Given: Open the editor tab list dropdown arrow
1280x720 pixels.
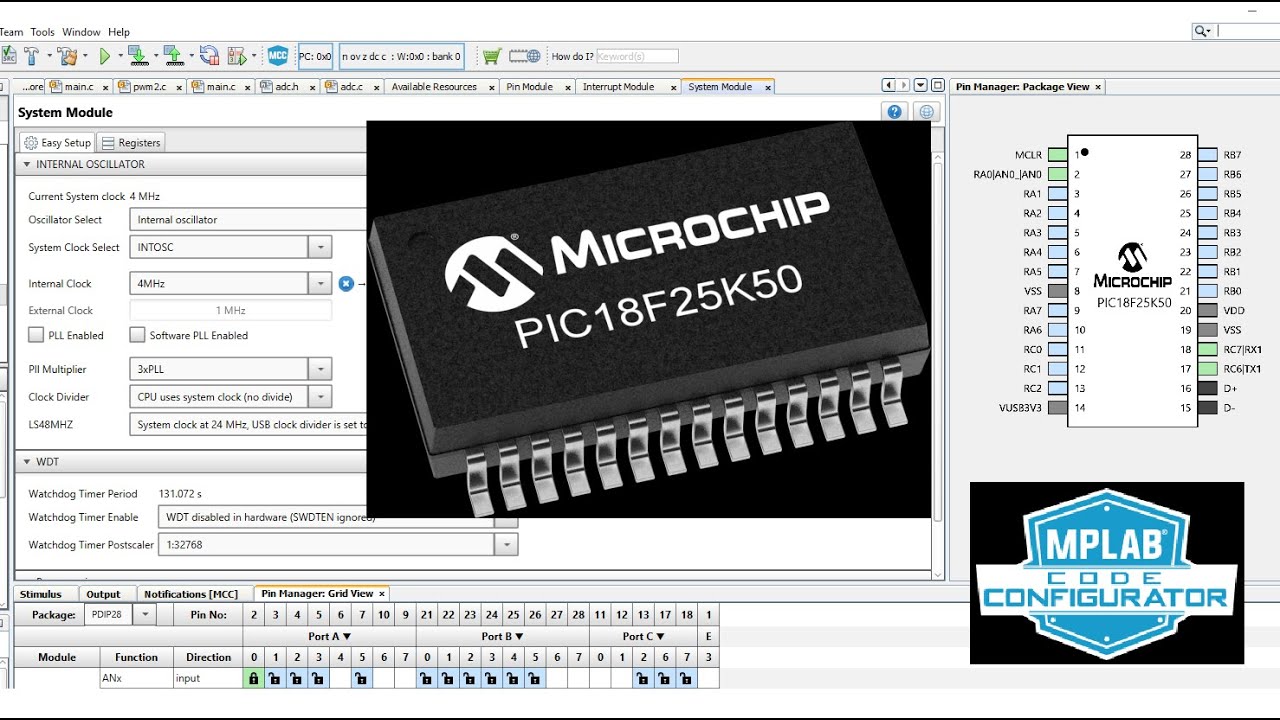Looking at the screenshot, I should click(921, 86).
